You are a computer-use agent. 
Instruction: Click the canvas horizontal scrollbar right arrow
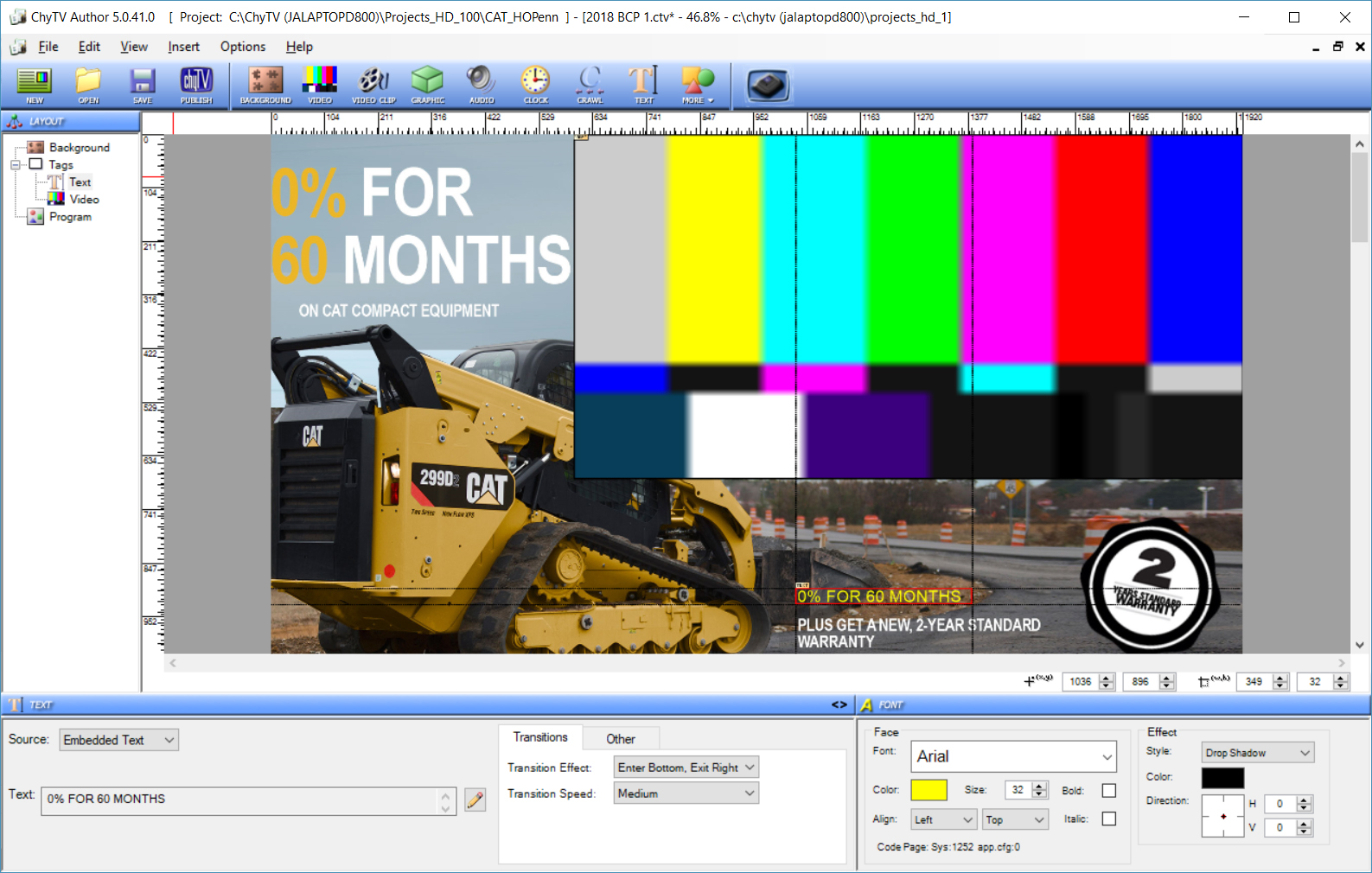tap(1342, 663)
